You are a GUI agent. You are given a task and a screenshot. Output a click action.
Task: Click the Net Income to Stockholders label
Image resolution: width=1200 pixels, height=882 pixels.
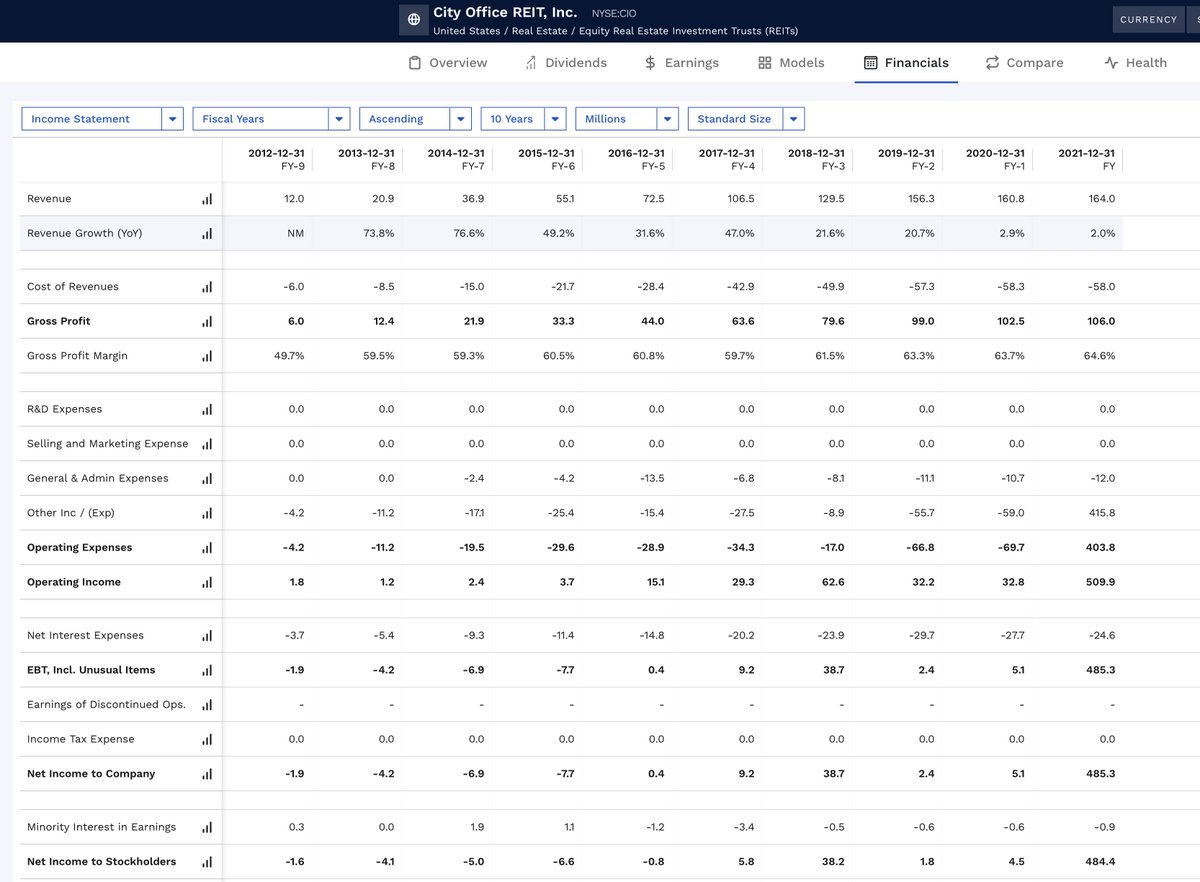(101, 862)
